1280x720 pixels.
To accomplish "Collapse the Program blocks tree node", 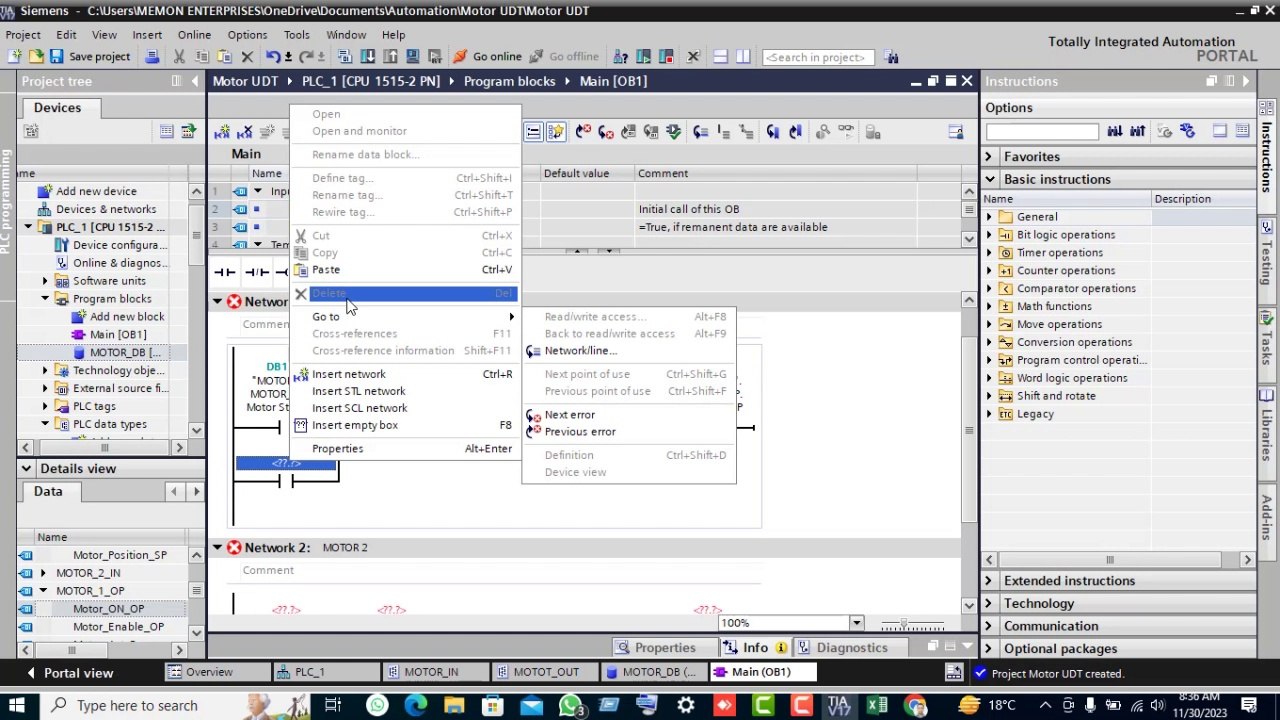I will tap(45, 299).
